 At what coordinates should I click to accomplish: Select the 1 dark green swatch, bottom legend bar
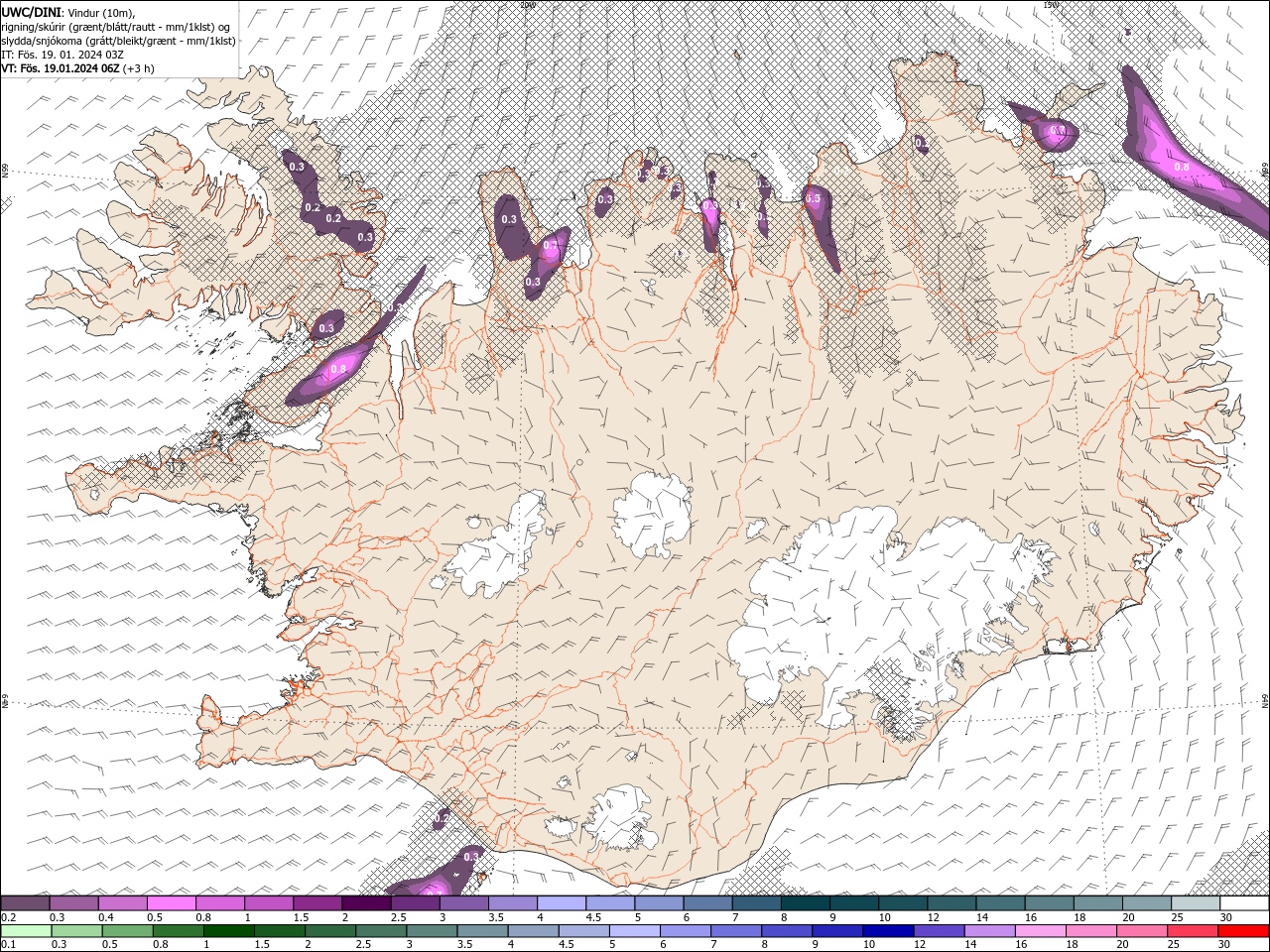click(x=228, y=931)
